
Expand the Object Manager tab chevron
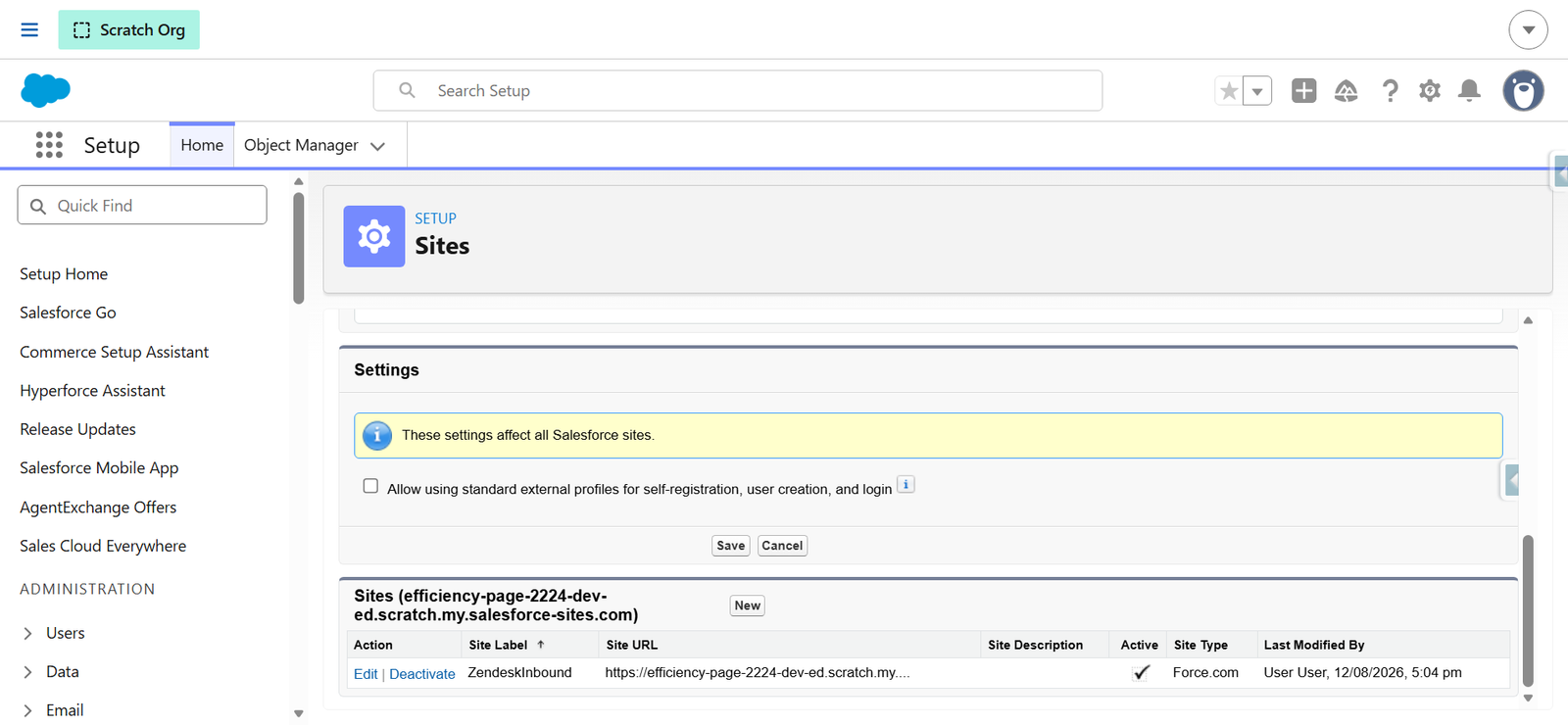[377, 146]
